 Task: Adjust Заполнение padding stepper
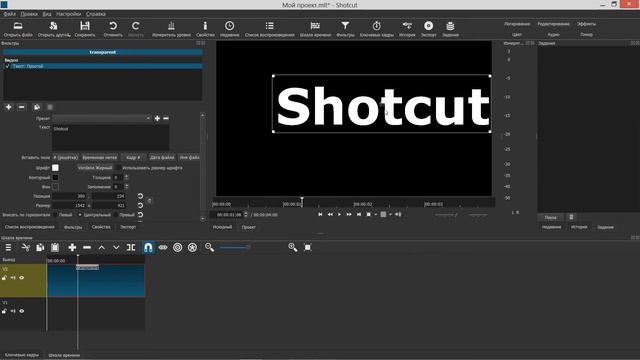[x=127, y=187]
